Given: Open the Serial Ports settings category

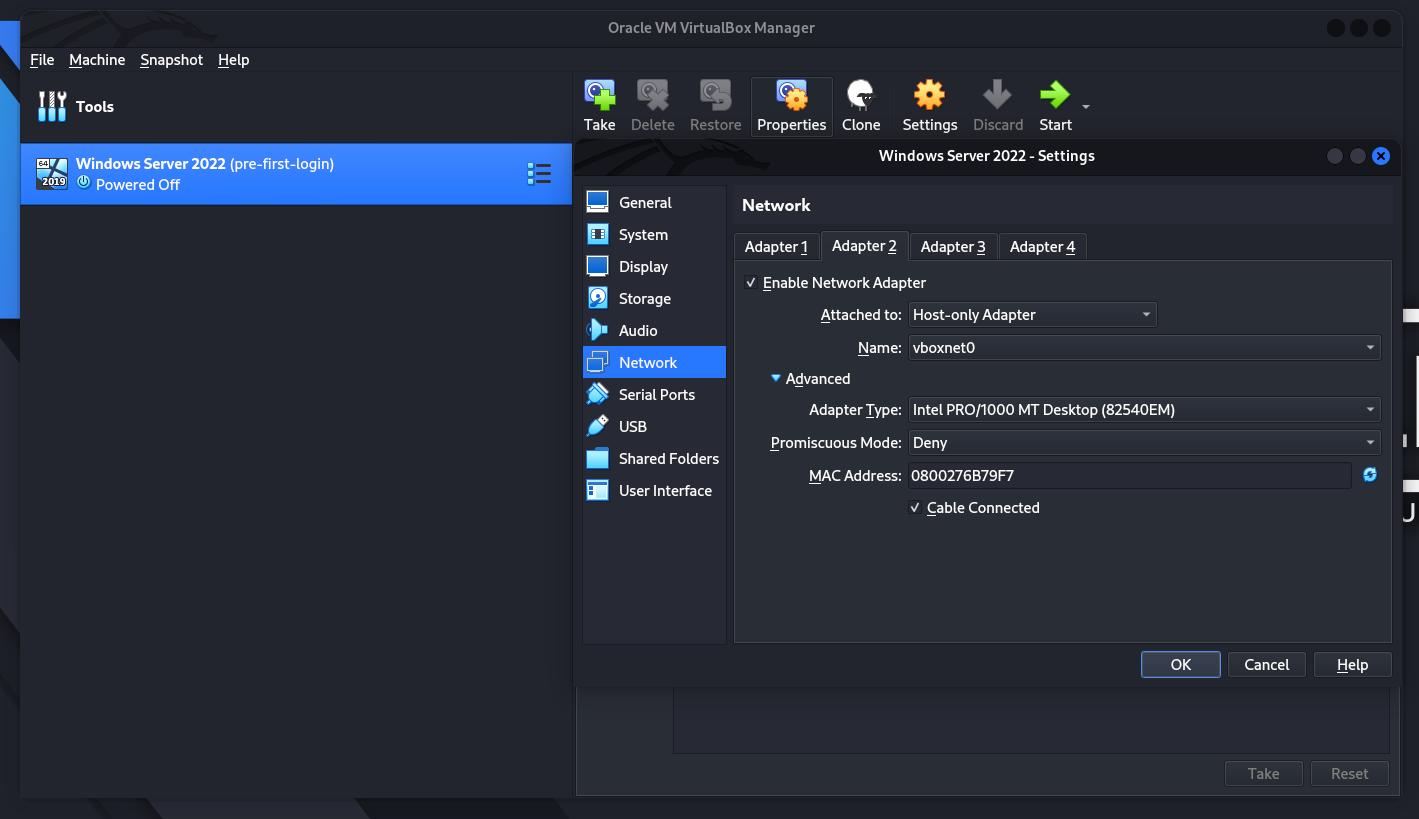Looking at the screenshot, I should click(654, 394).
